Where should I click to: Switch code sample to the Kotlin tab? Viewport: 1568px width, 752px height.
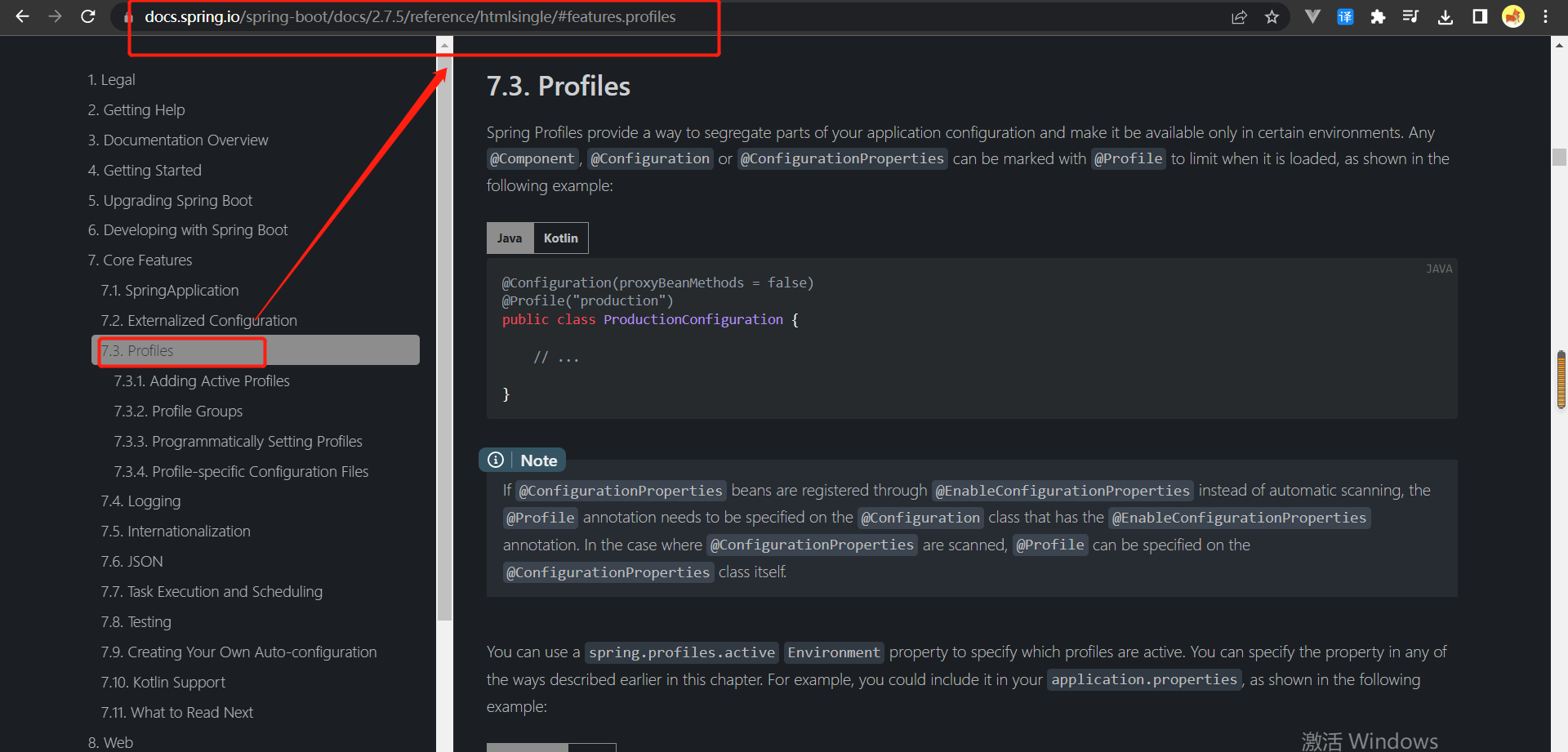561,238
